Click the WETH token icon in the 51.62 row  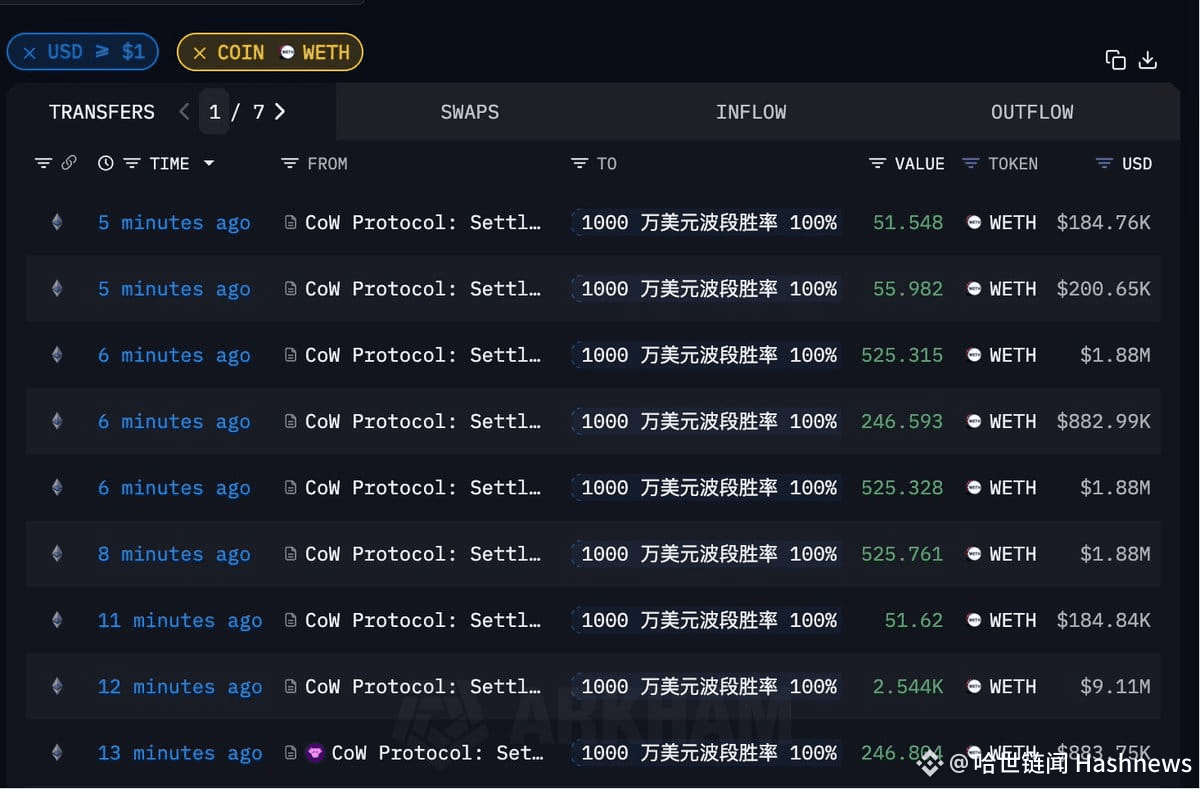pyautogui.click(x=974, y=620)
